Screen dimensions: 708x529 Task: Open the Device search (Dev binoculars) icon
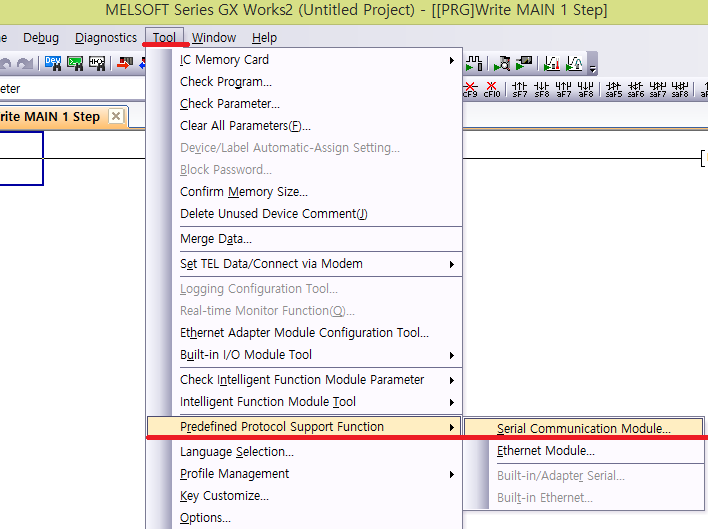click(x=53, y=63)
